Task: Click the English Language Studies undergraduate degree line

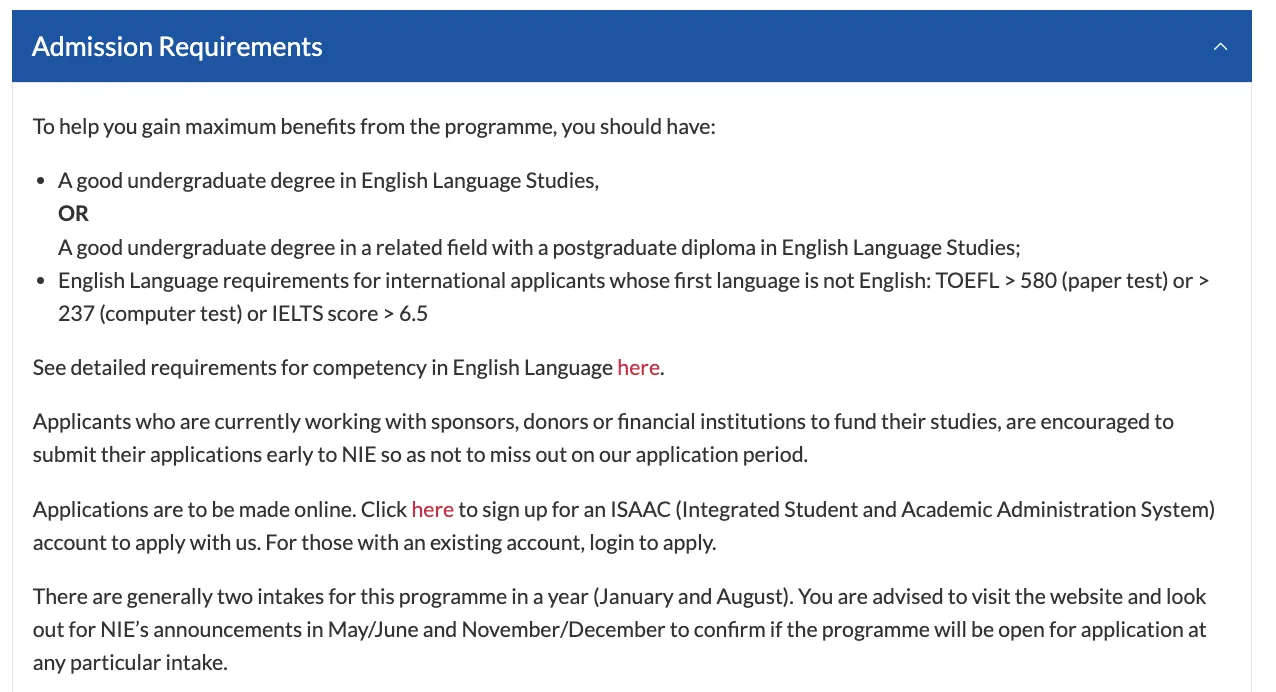Action: (x=328, y=181)
